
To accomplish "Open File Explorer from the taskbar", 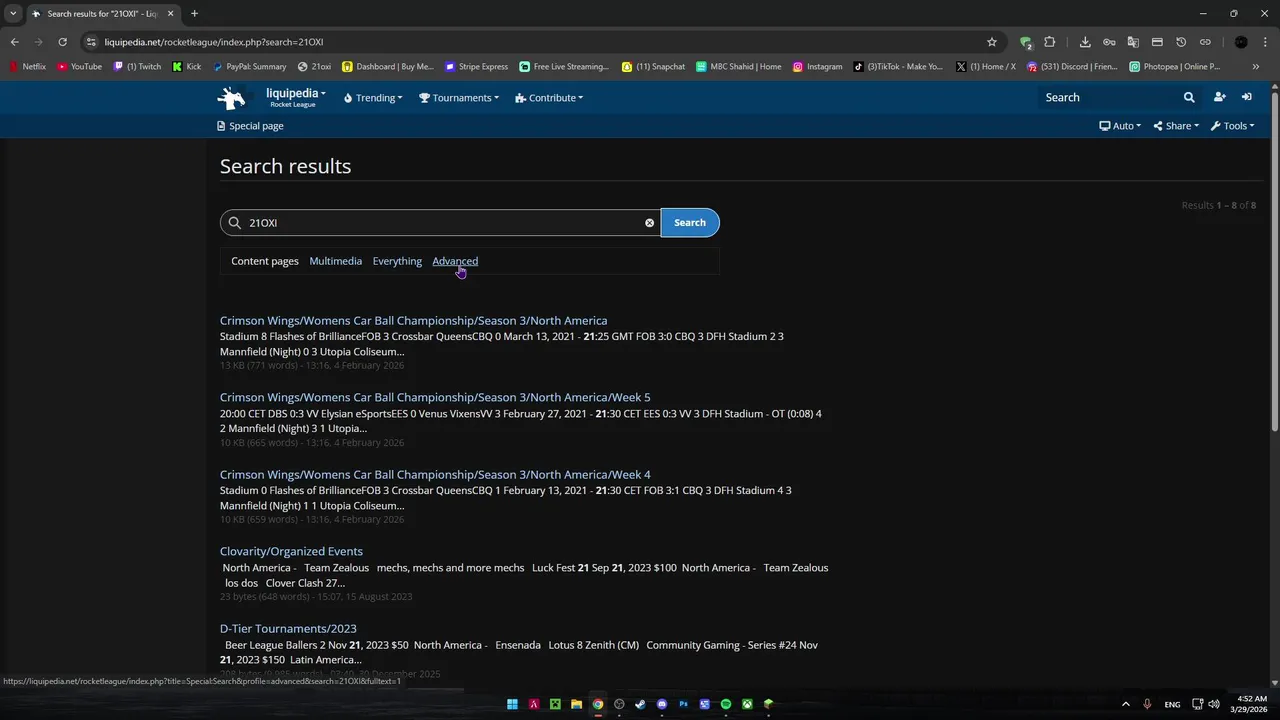I will [x=576, y=704].
